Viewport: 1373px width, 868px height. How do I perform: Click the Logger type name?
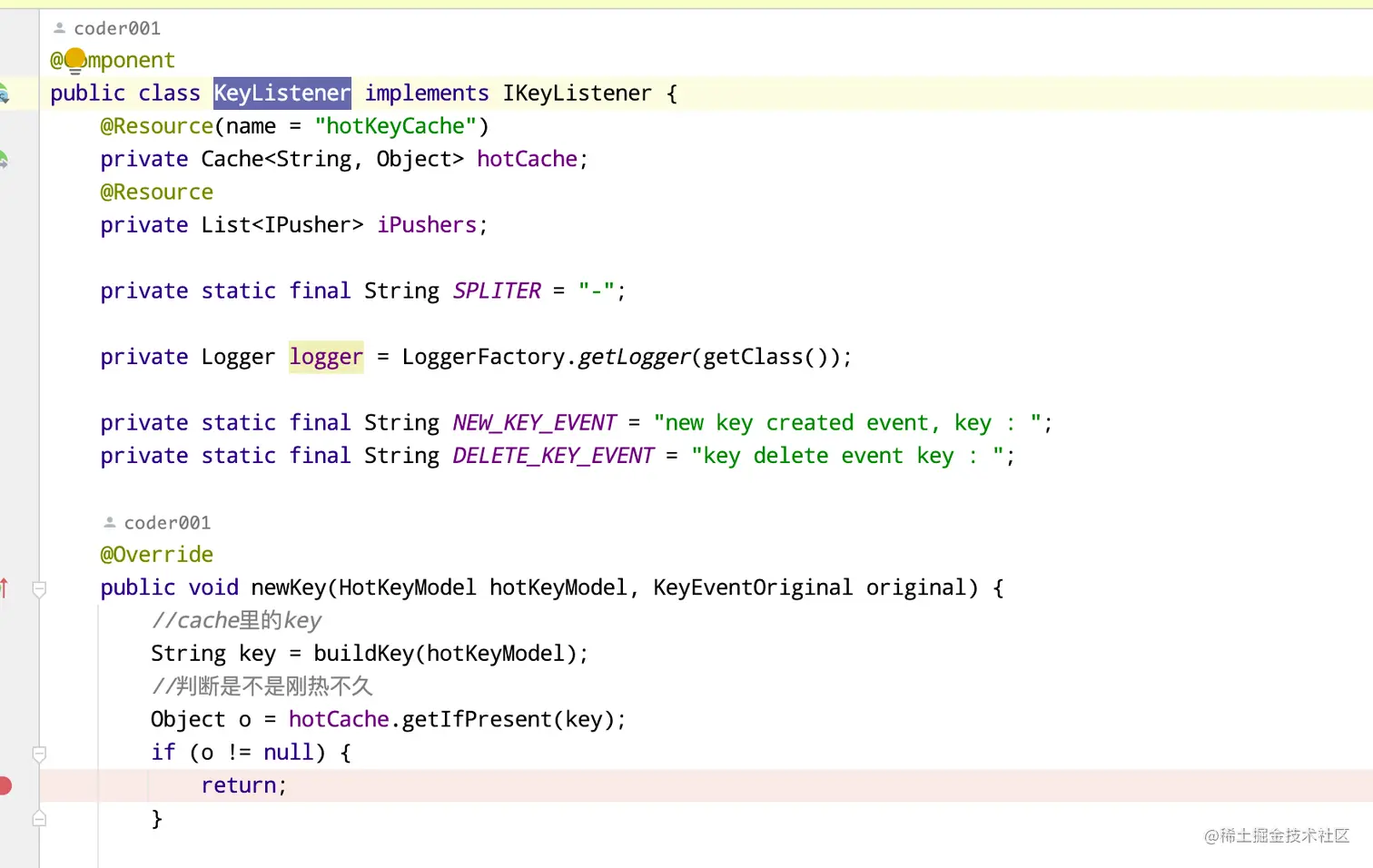pos(238,357)
